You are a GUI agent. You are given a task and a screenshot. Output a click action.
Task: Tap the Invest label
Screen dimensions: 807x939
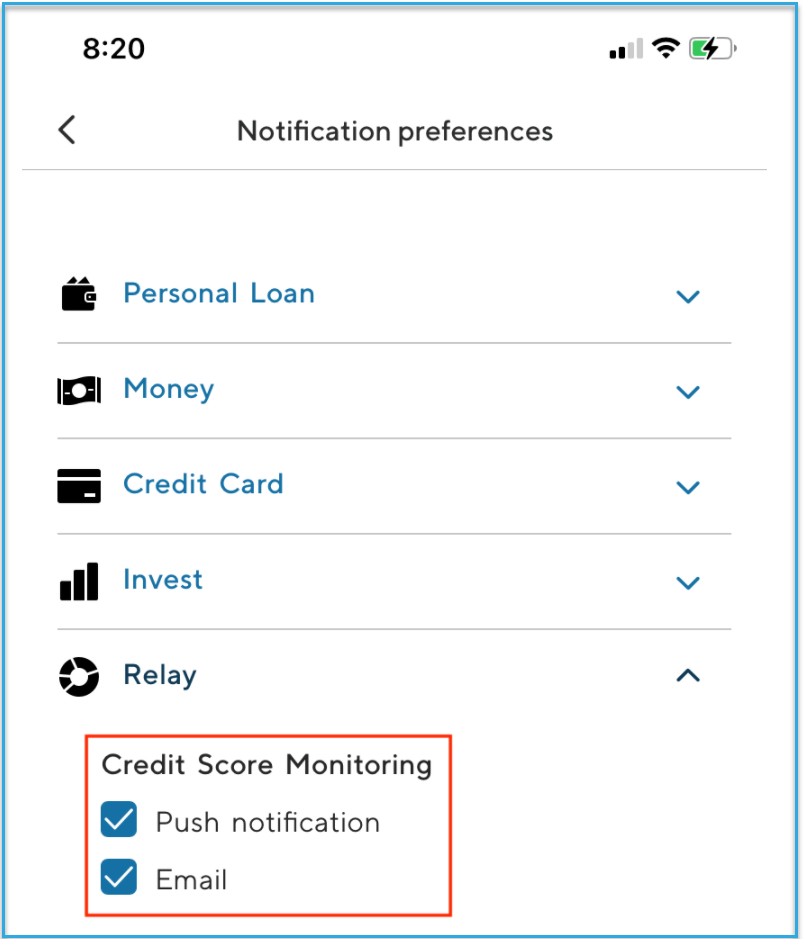[x=163, y=580]
